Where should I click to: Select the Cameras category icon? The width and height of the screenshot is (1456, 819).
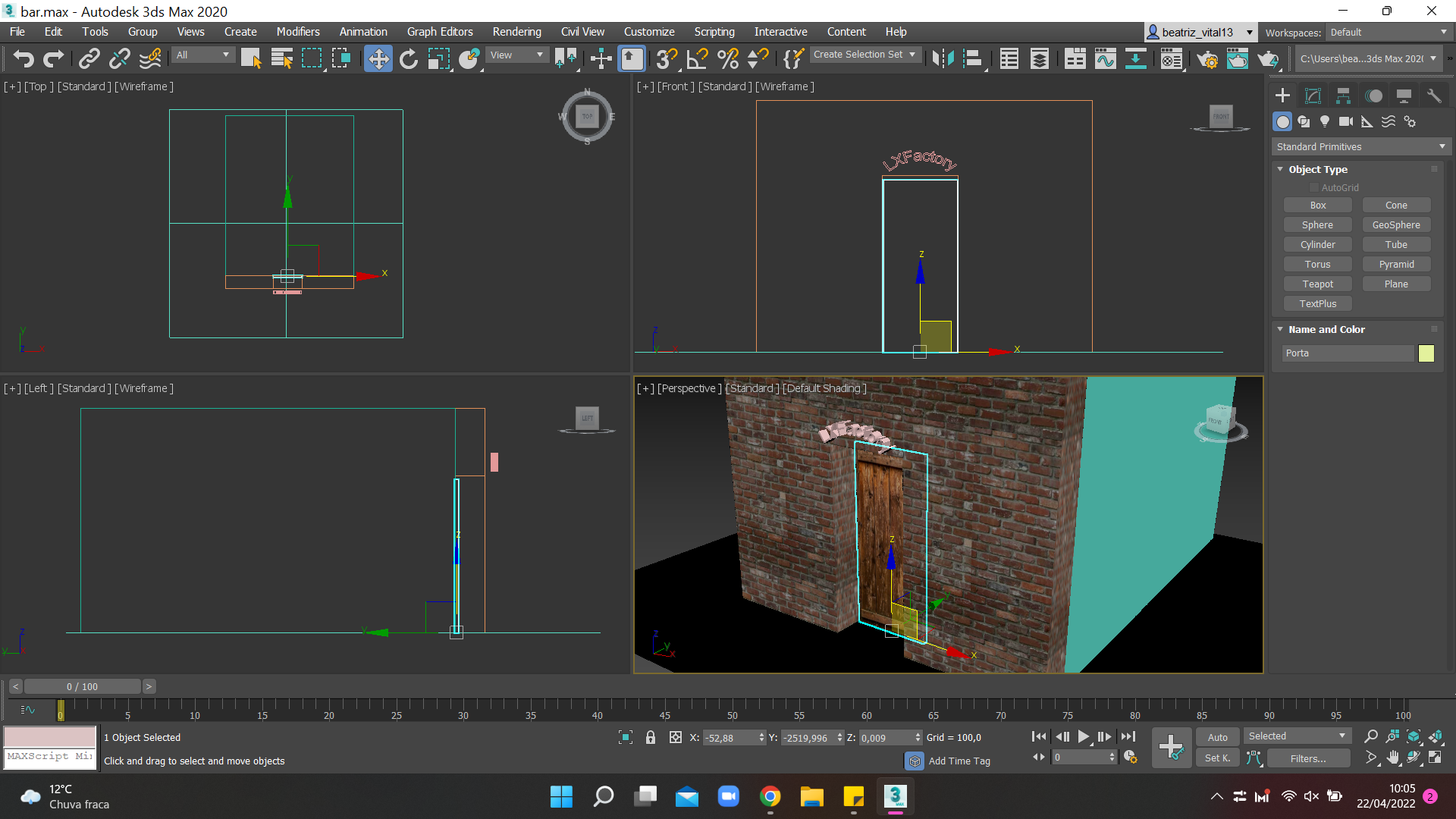[1346, 121]
